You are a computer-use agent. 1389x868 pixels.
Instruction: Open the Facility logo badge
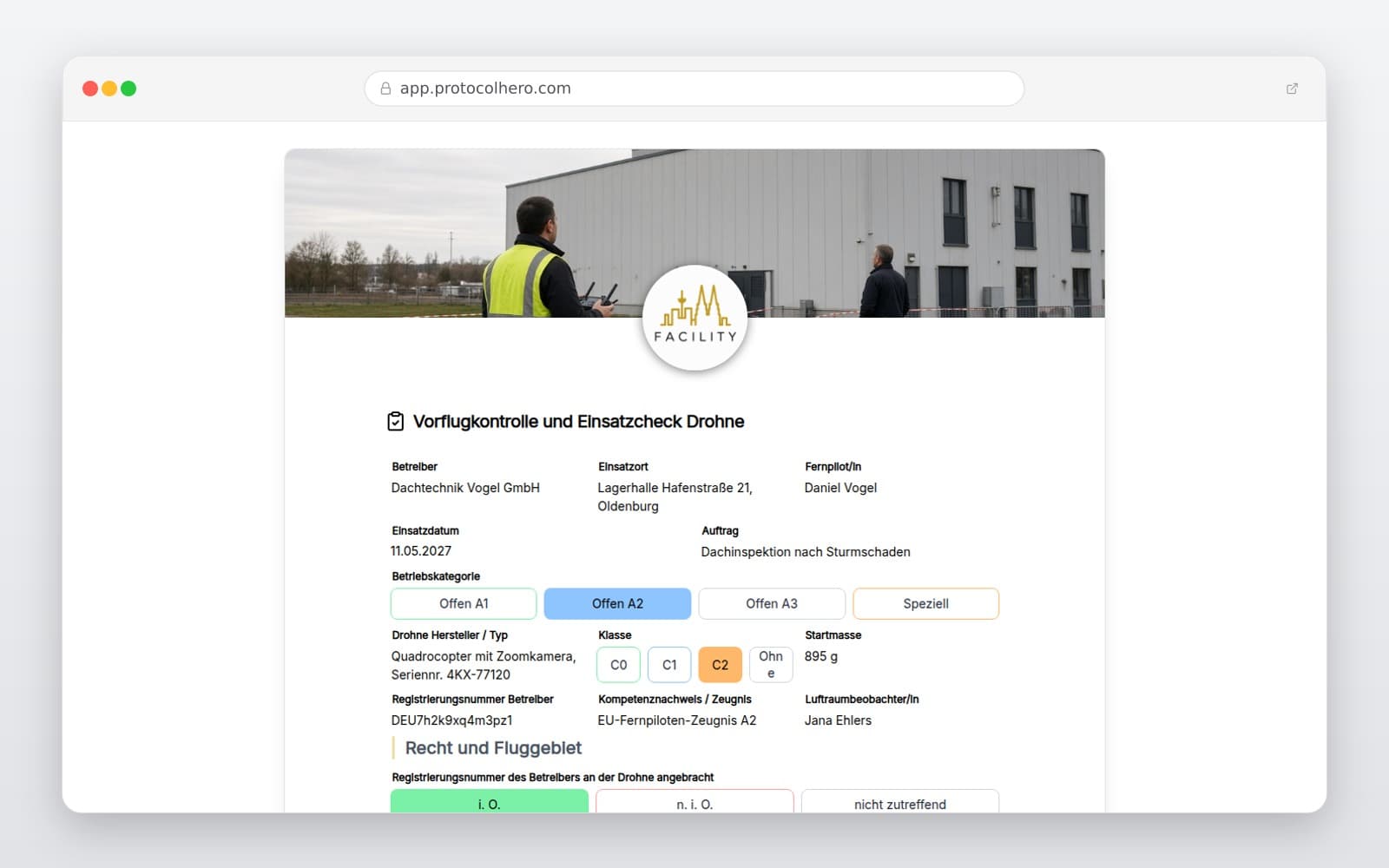pyautogui.click(x=694, y=318)
